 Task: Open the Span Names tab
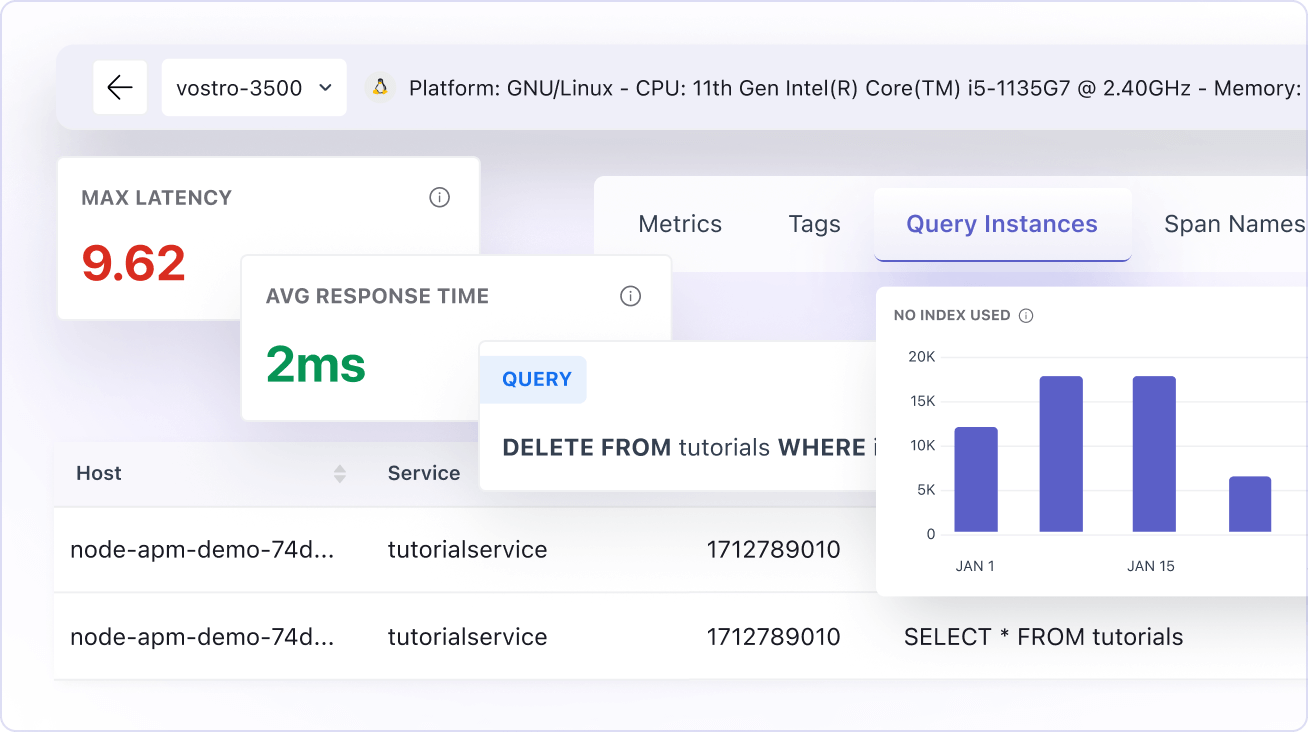click(1234, 224)
